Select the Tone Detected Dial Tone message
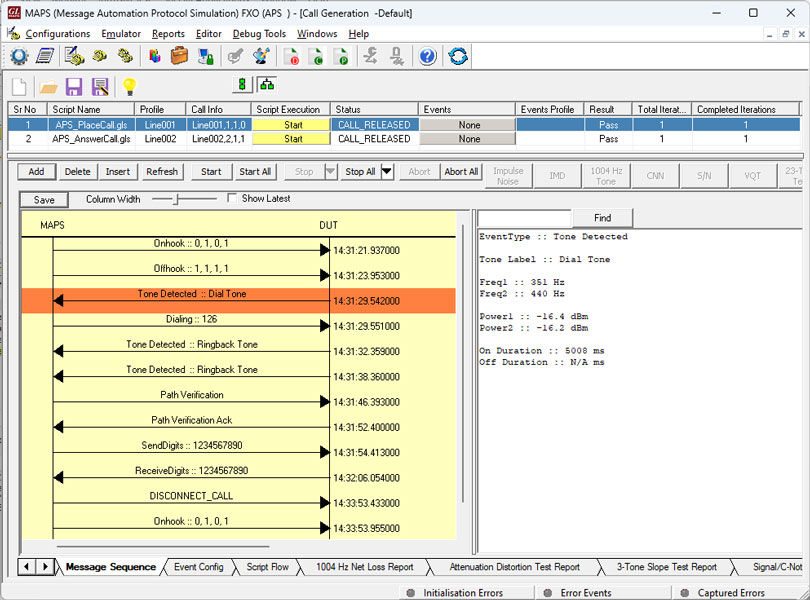This screenshot has height=600, width=810. (238, 301)
